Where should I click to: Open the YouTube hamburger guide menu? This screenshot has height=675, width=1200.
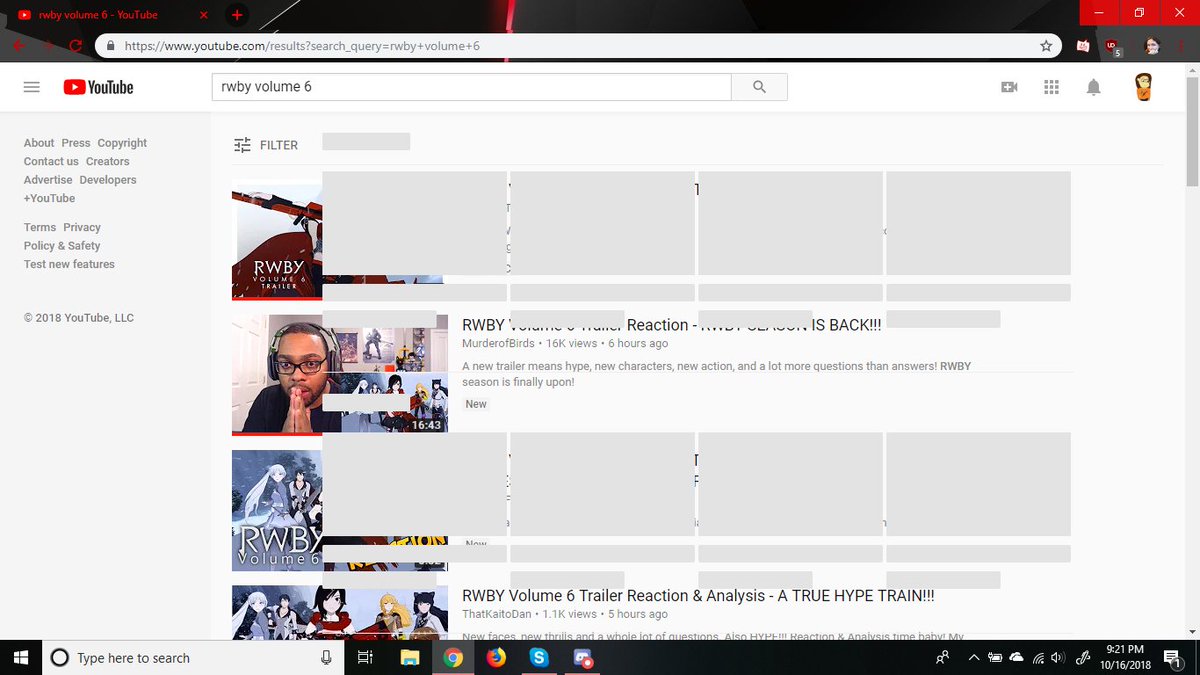coord(32,87)
